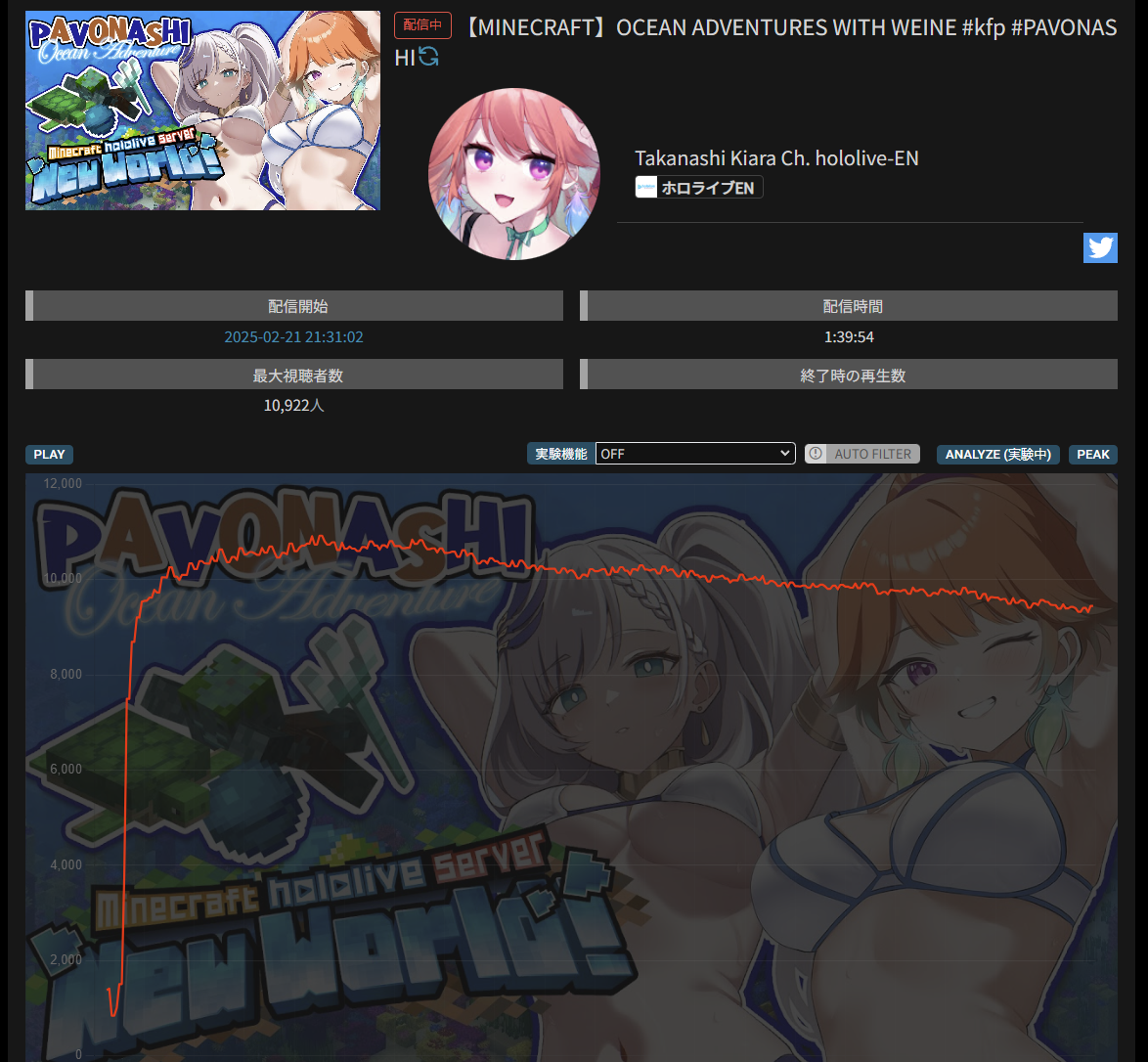The height and width of the screenshot is (1062, 1148).
Task: Click the peak viewers value 10,922人
Action: pyautogui.click(x=293, y=405)
